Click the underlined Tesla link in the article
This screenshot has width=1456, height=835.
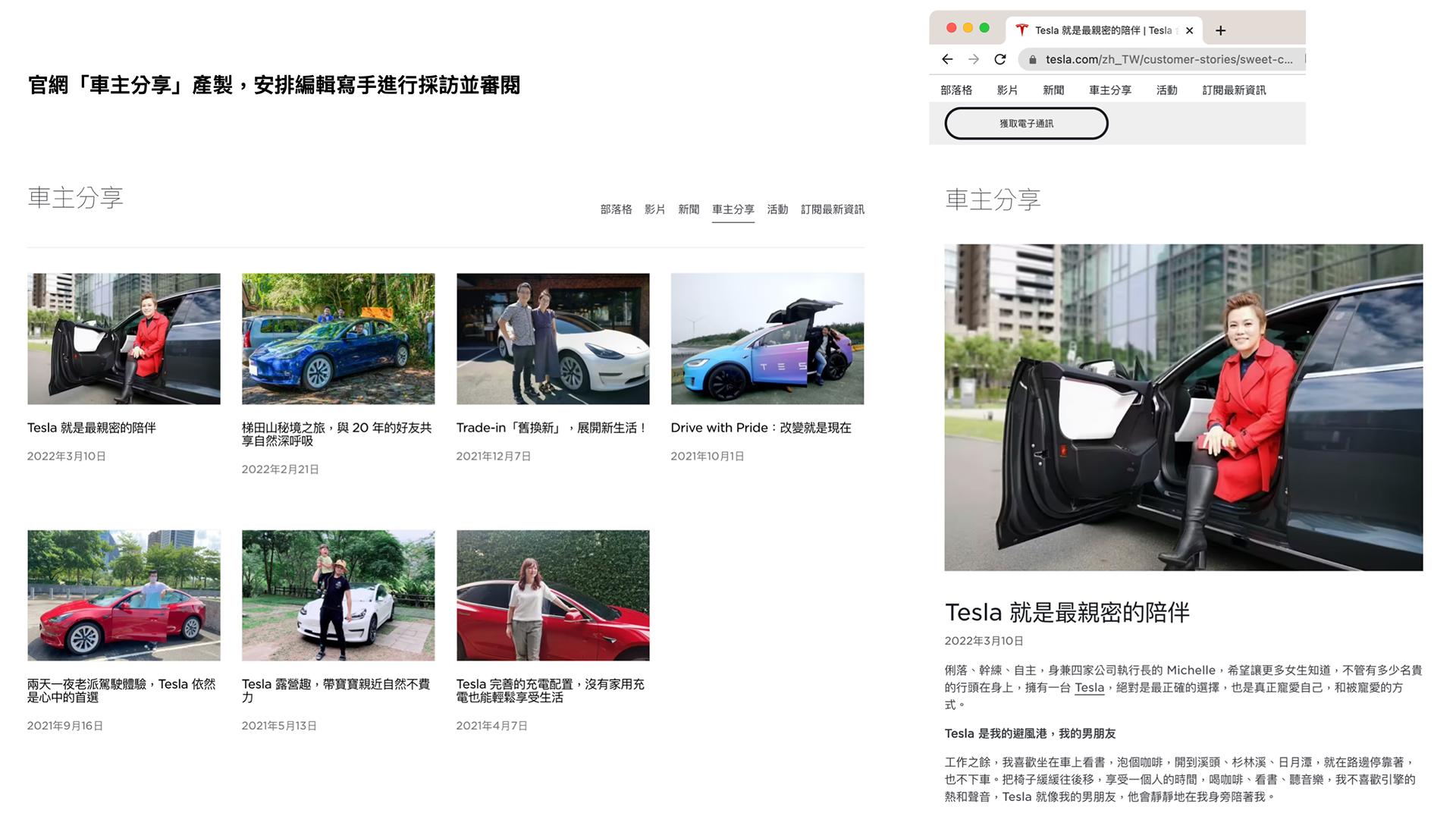click(1089, 688)
